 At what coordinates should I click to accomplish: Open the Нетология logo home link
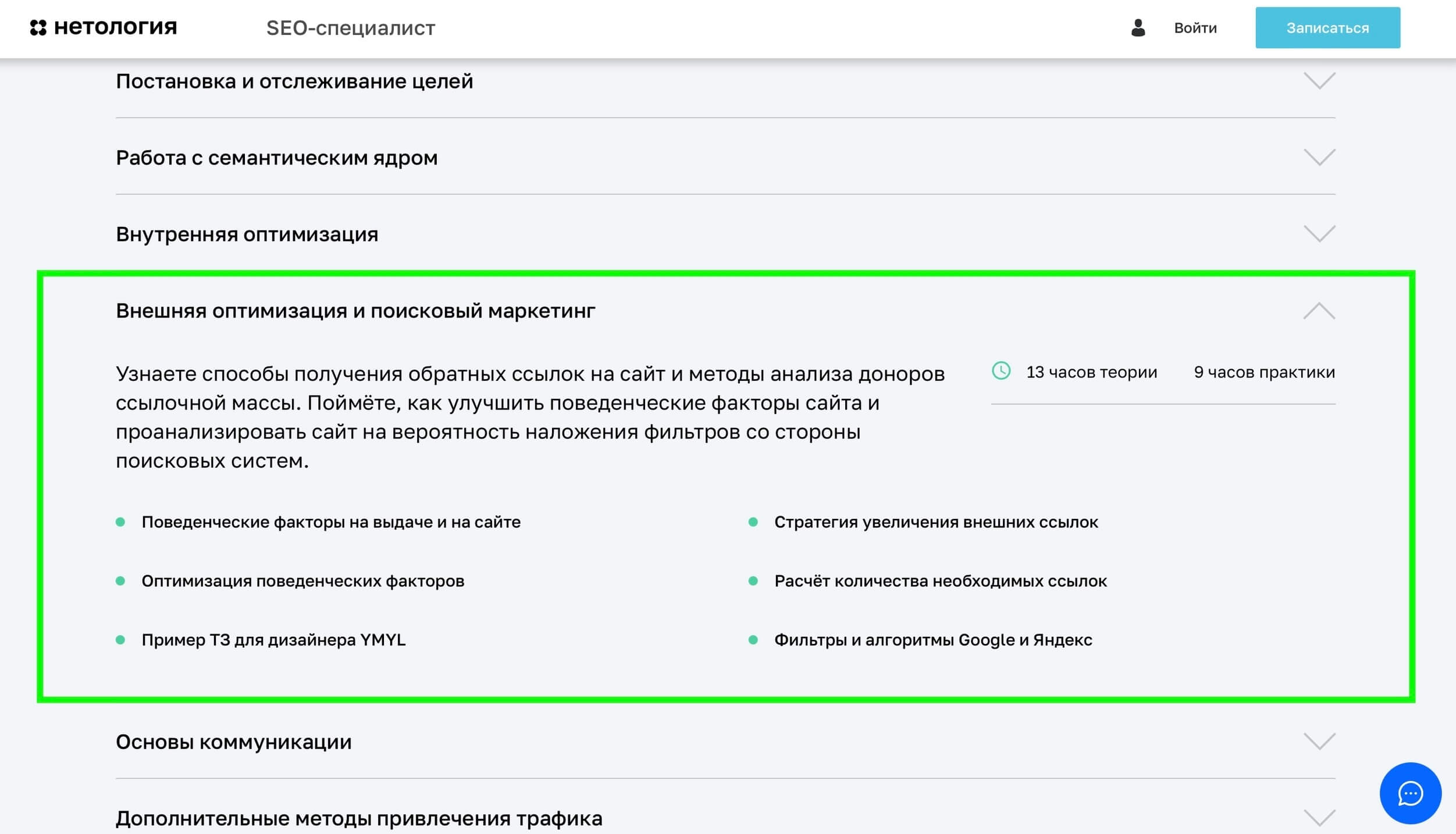coord(104,27)
